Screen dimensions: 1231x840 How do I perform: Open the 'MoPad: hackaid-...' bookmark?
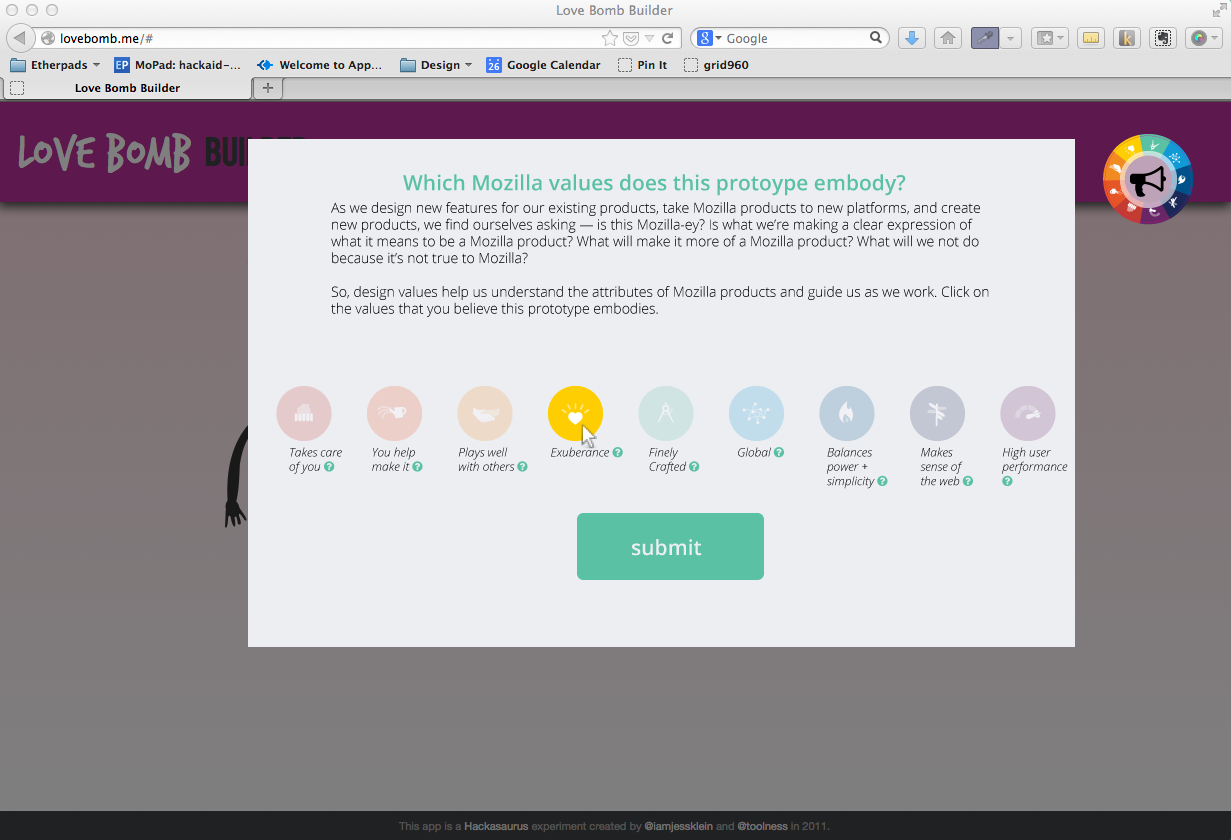[177, 65]
